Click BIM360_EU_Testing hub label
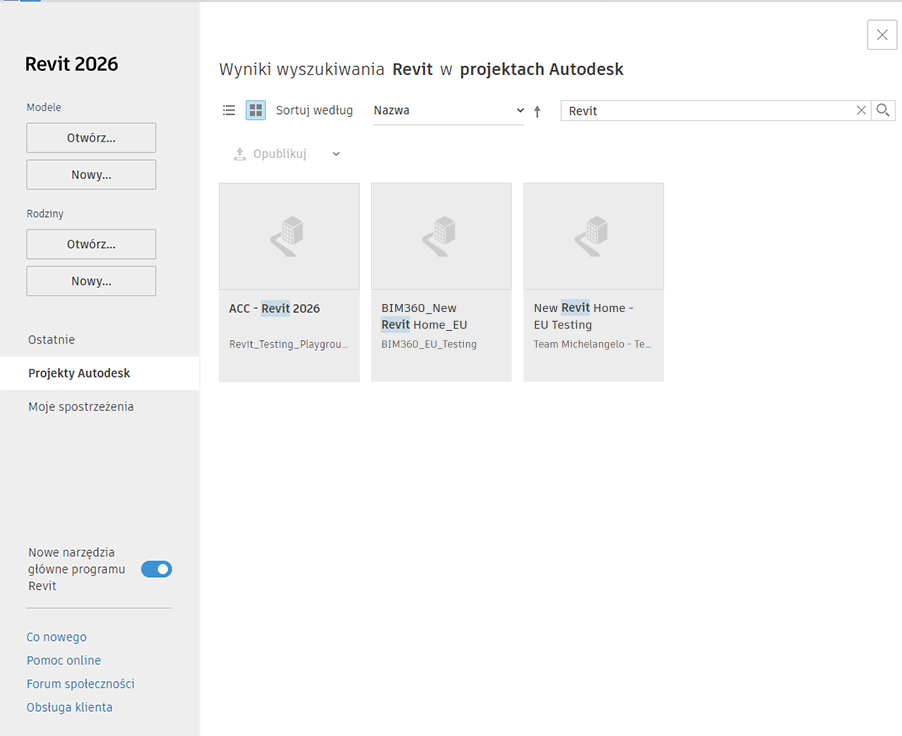Image resolution: width=902 pixels, height=736 pixels. click(x=429, y=344)
